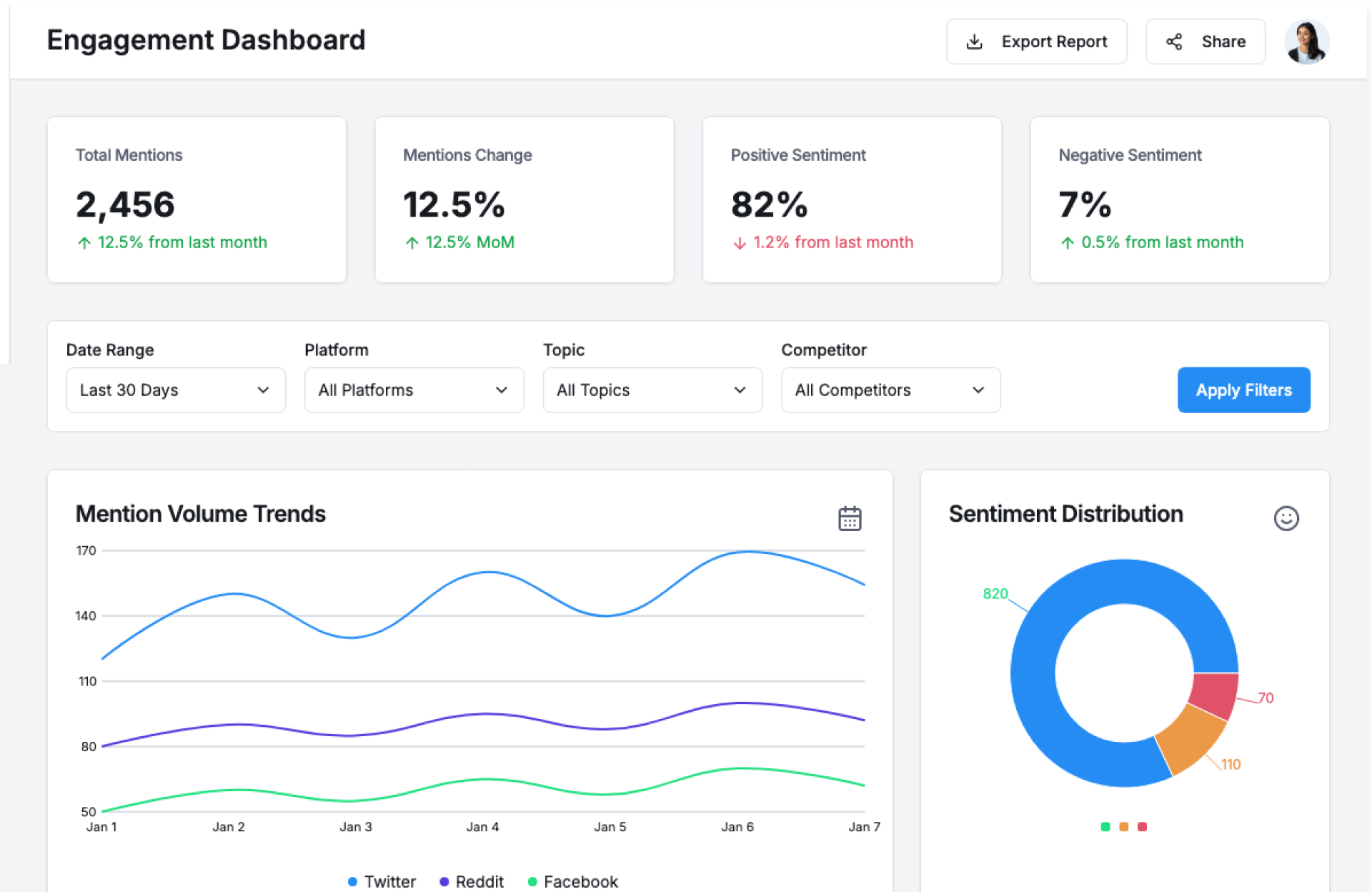Expand the All Competitors dropdown
This screenshot has width=1372, height=892.
pos(890,390)
